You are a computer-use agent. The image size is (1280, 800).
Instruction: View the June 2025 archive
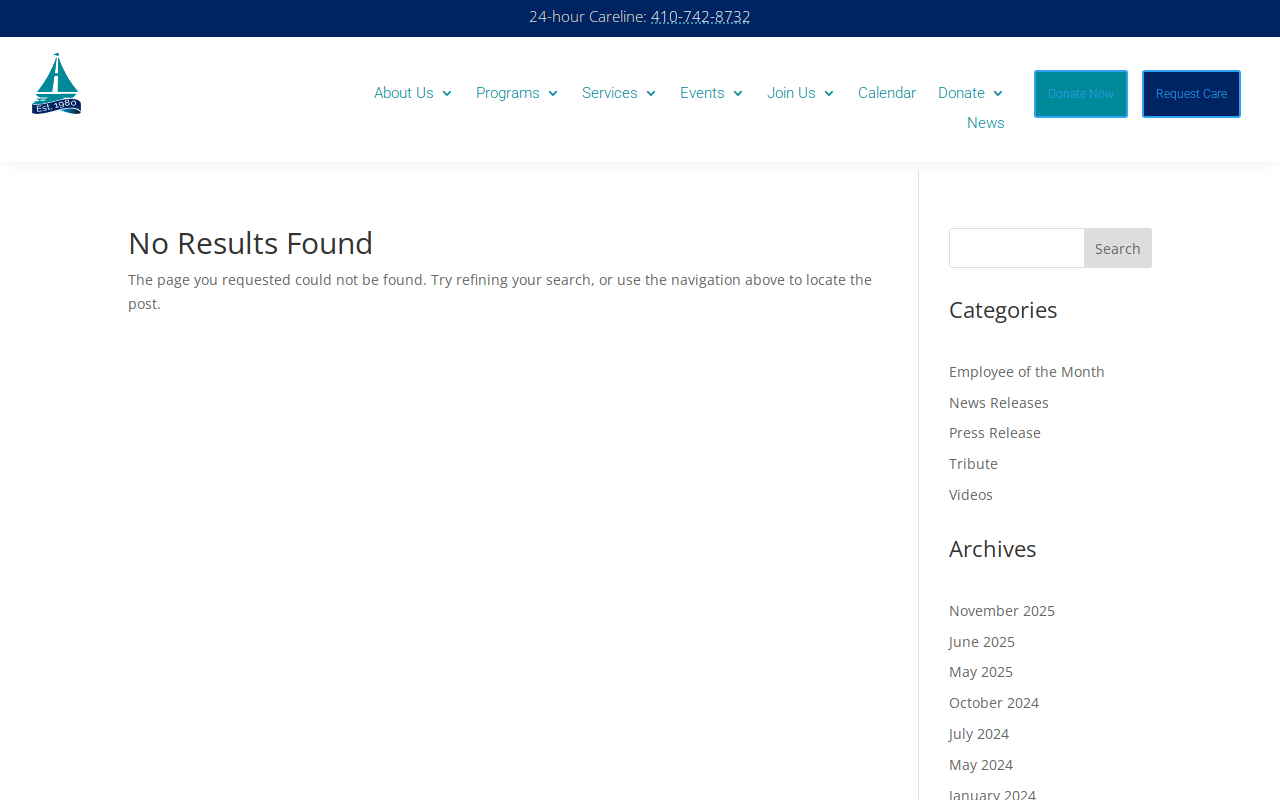[x=982, y=642]
